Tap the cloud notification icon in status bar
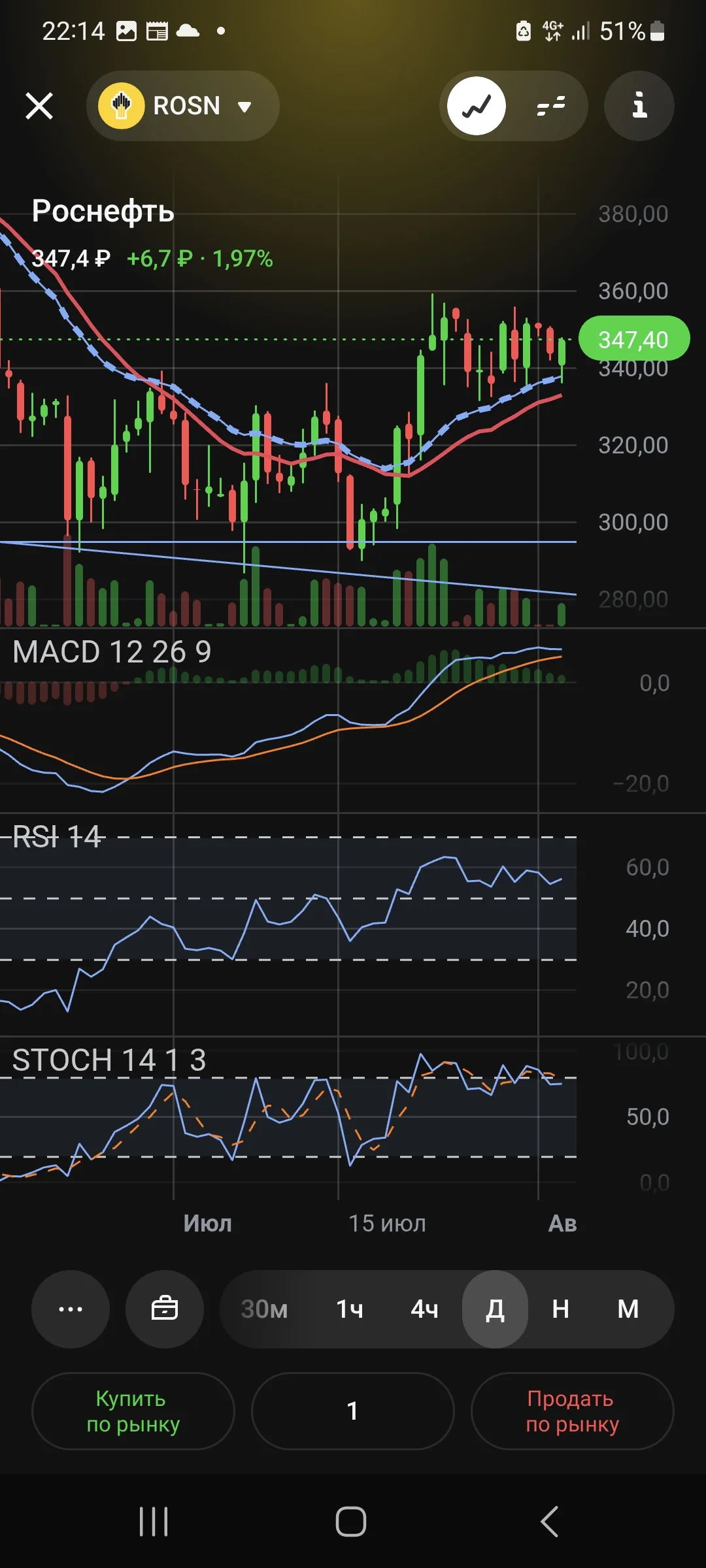Screen dimensions: 706x1568 tap(188, 31)
